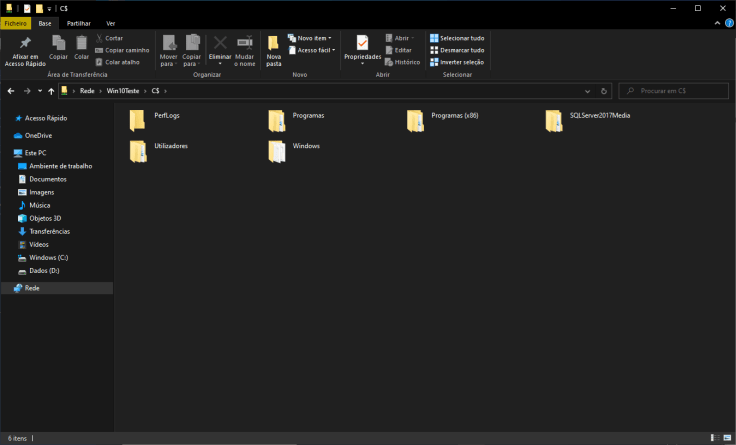Click the Nova pasta icon
The width and height of the screenshot is (736, 445).
click(273, 50)
